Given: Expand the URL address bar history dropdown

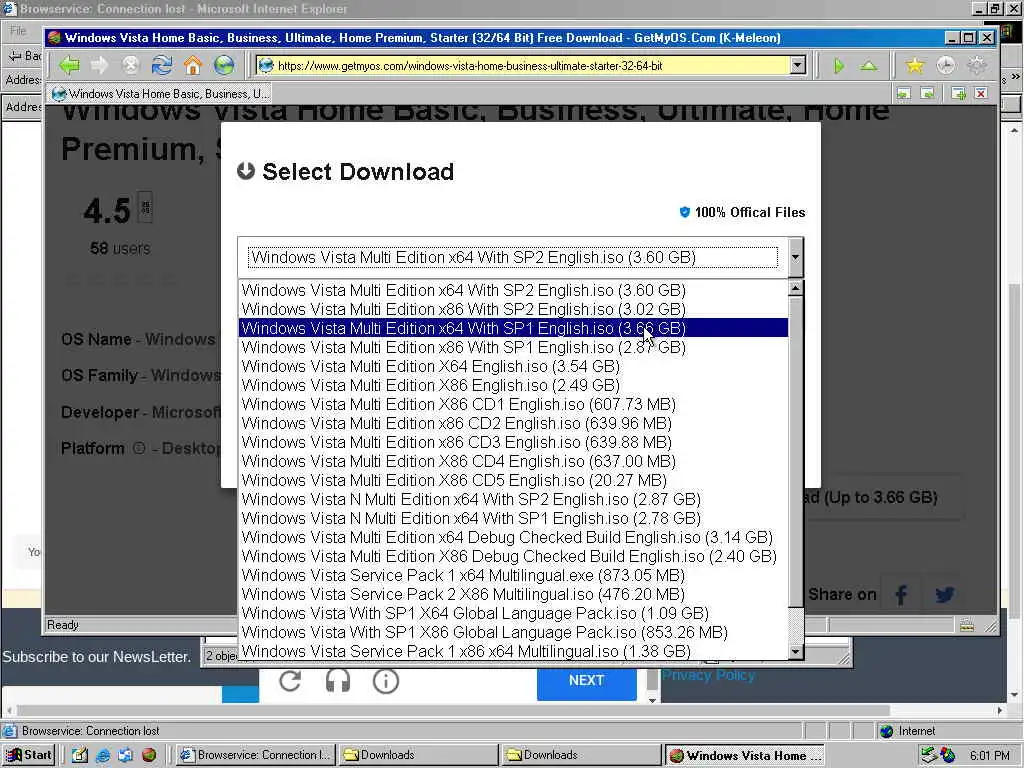Looking at the screenshot, I should [797, 65].
